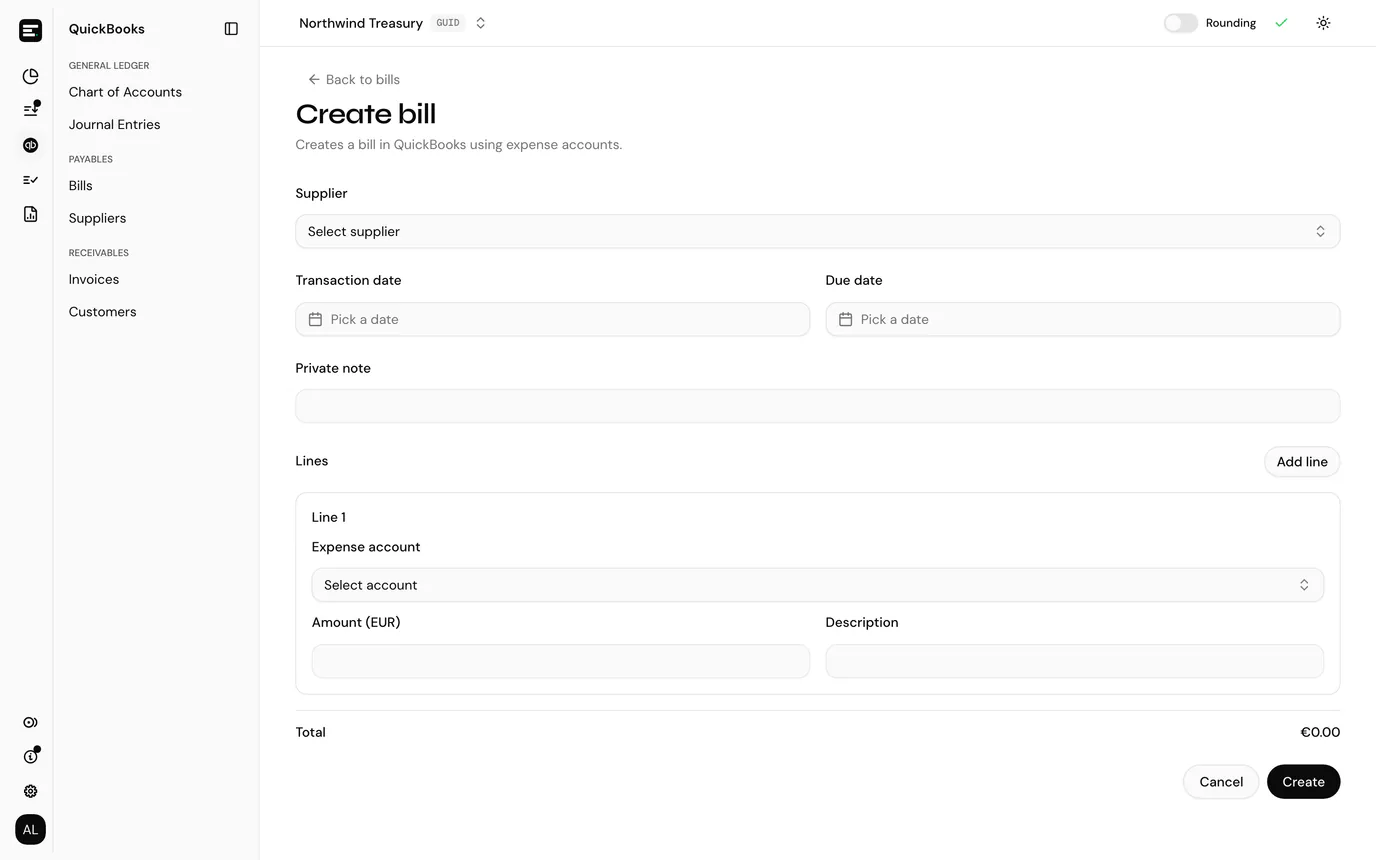Click the Add line button
1376x860 pixels.
1302,462
